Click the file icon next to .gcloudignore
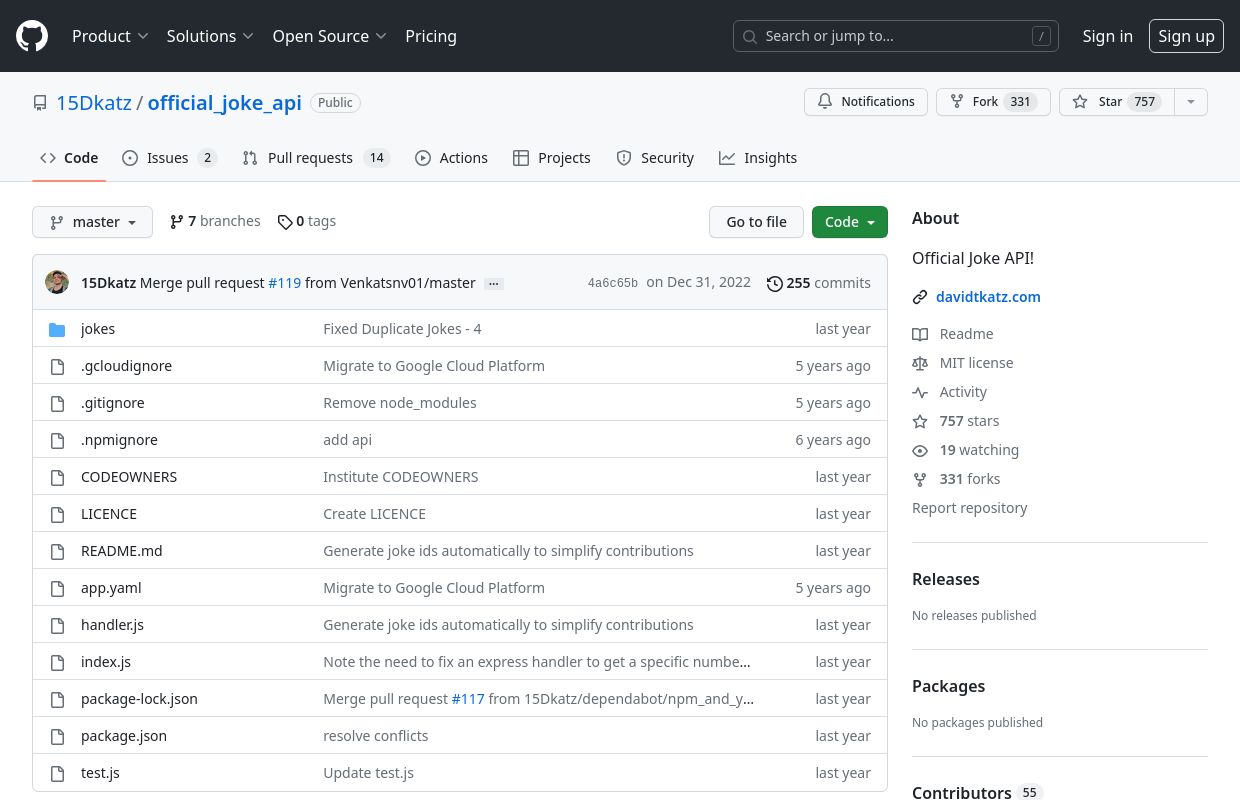Screen dimensions: 1240x800 (57, 366)
